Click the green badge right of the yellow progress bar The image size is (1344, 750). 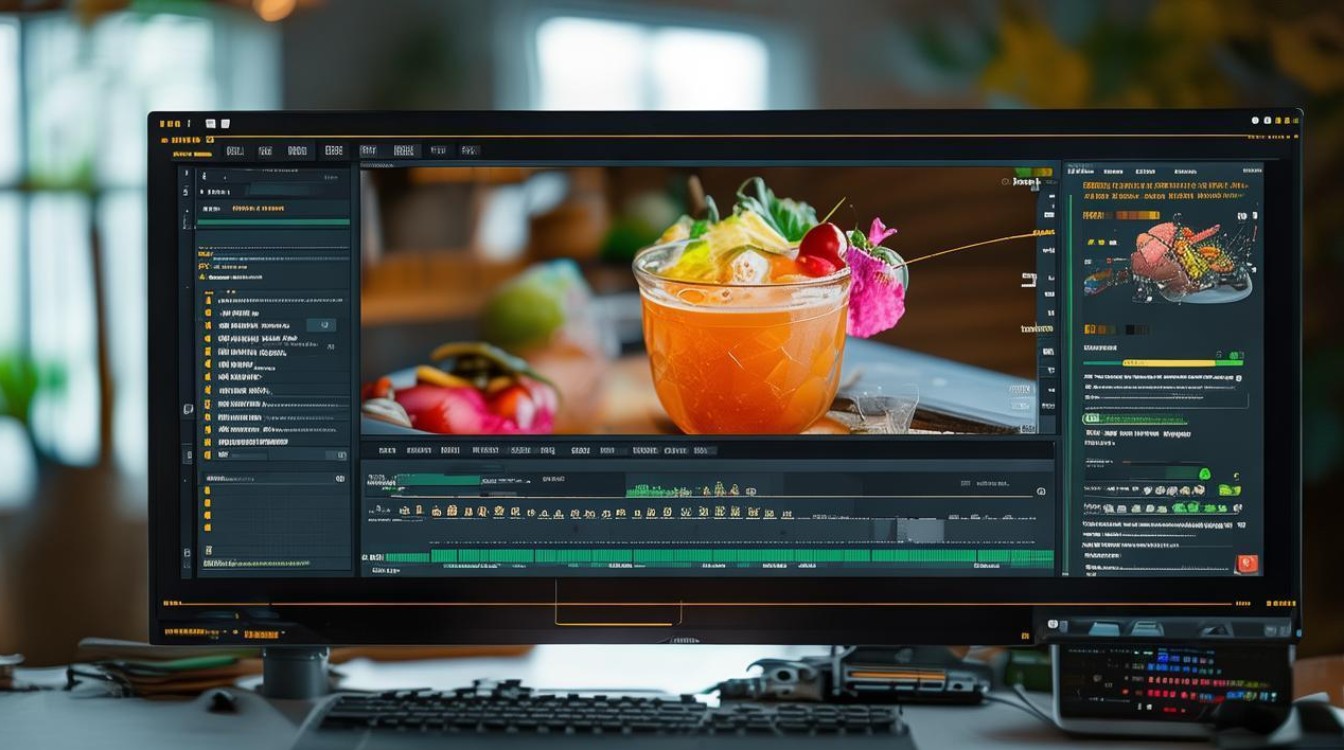(1235, 356)
